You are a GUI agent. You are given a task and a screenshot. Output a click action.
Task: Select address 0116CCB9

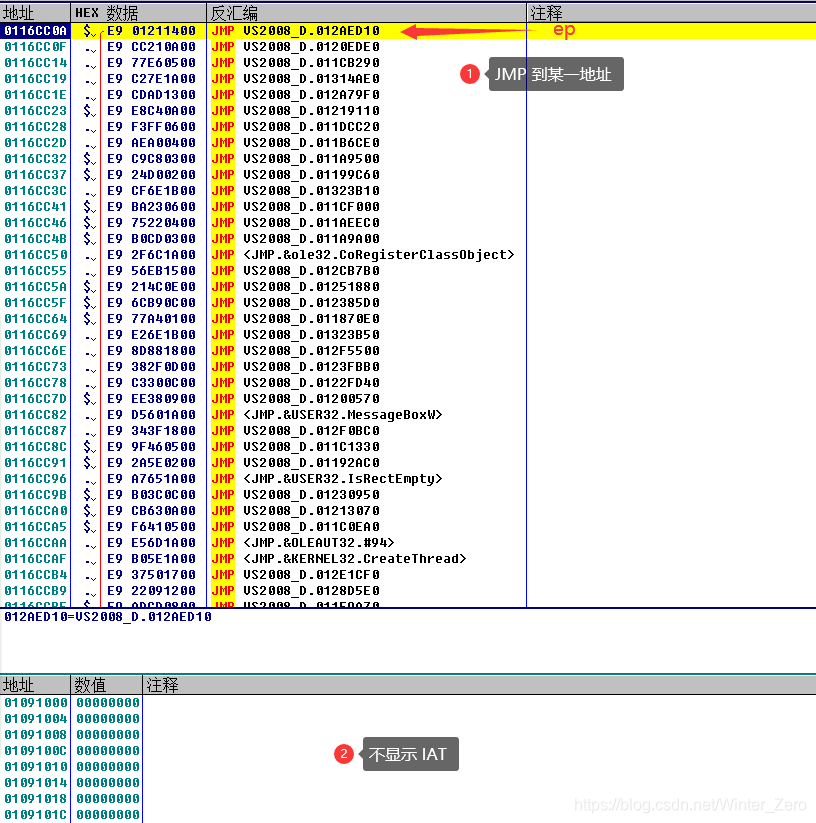coord(36,591)
